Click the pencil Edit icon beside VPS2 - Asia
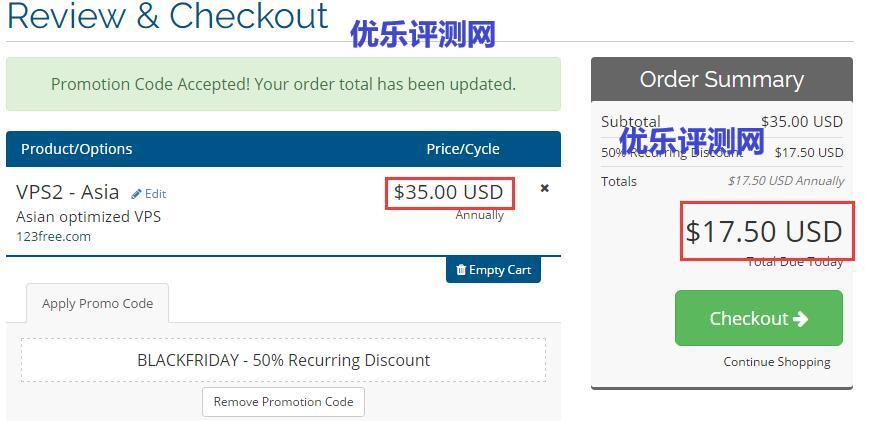Screen dimensions: 873x421 tap(148, 194)
